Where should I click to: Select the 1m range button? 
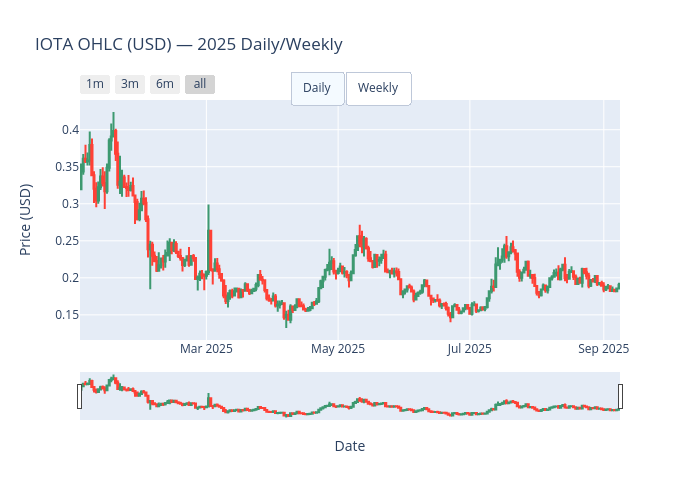pyautogui.click(x=95, y=84)
